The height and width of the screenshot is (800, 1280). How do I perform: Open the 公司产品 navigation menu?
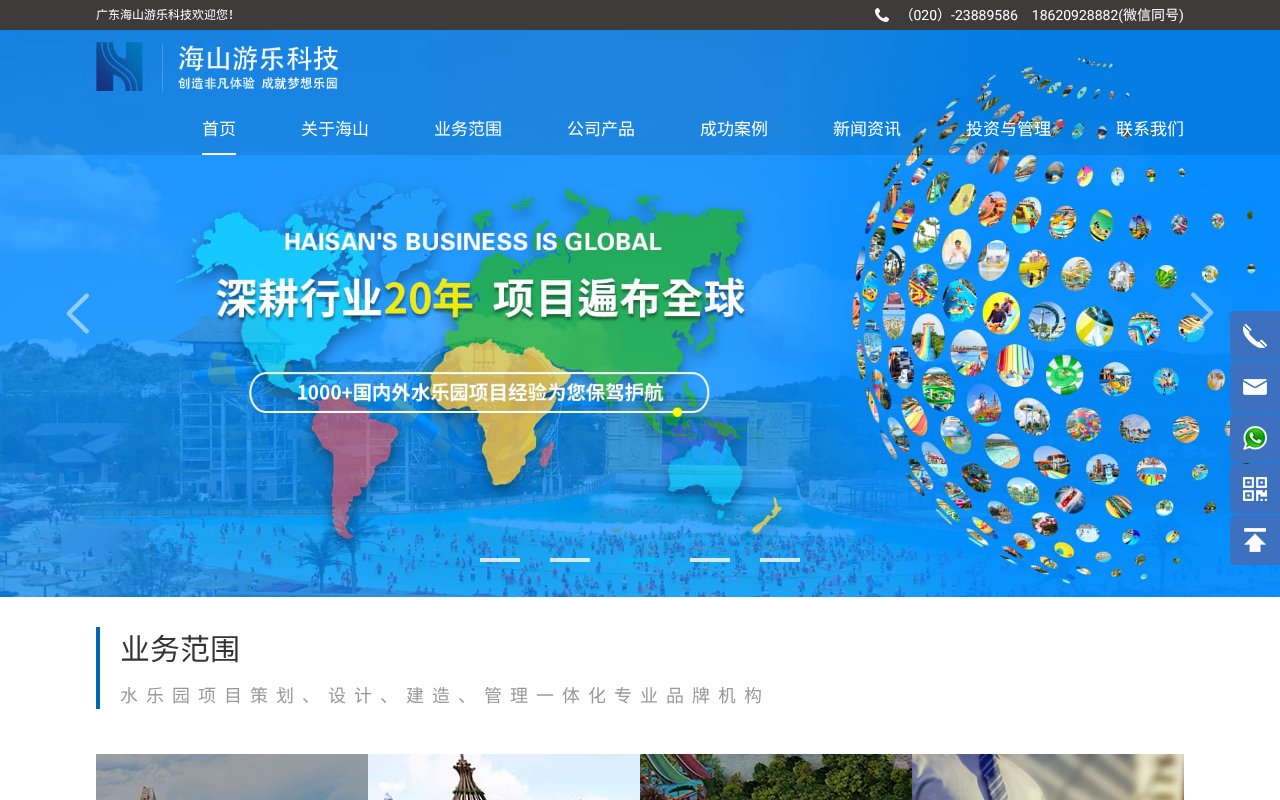coord(600,129)
